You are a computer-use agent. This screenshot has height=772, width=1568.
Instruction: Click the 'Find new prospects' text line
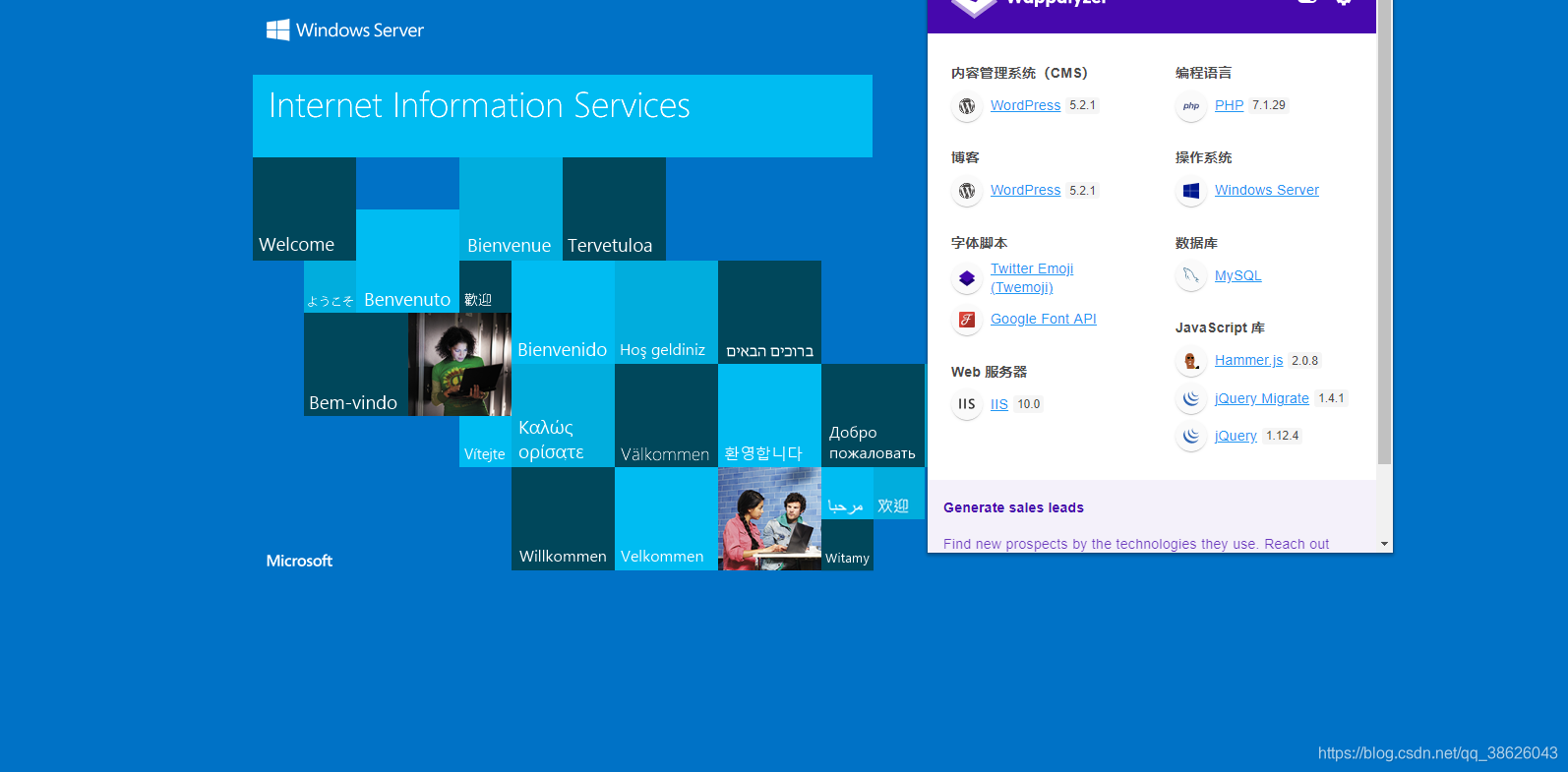point(1136,544)
